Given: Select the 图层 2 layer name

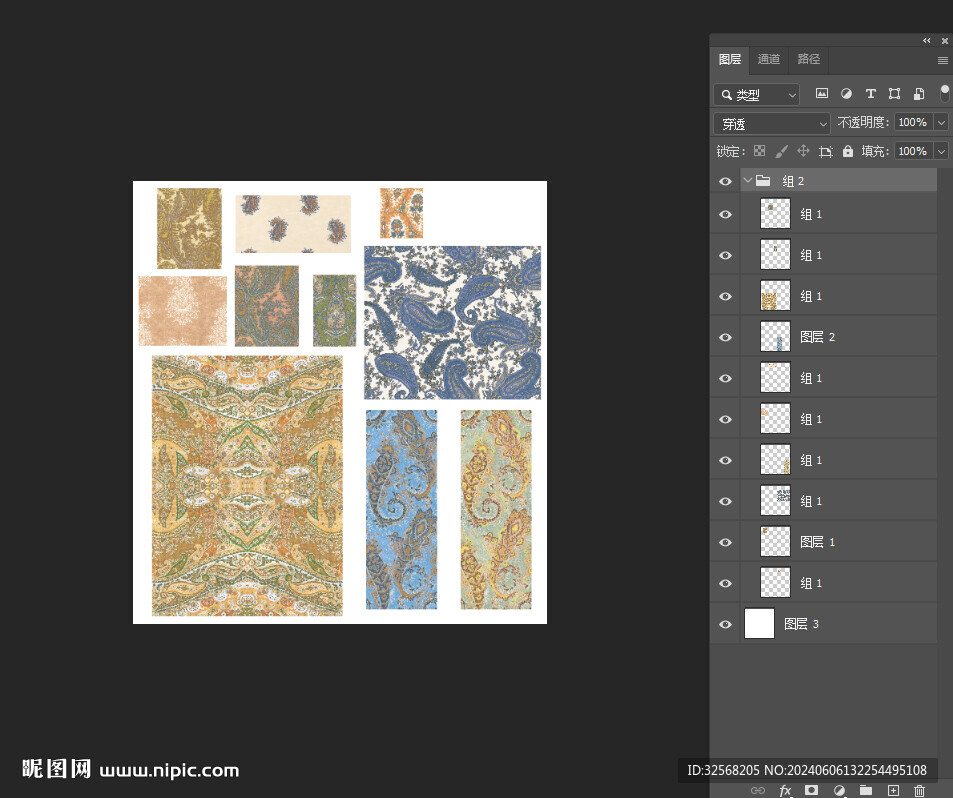Looking at the screenshot, I should click(x=817, y=337).
